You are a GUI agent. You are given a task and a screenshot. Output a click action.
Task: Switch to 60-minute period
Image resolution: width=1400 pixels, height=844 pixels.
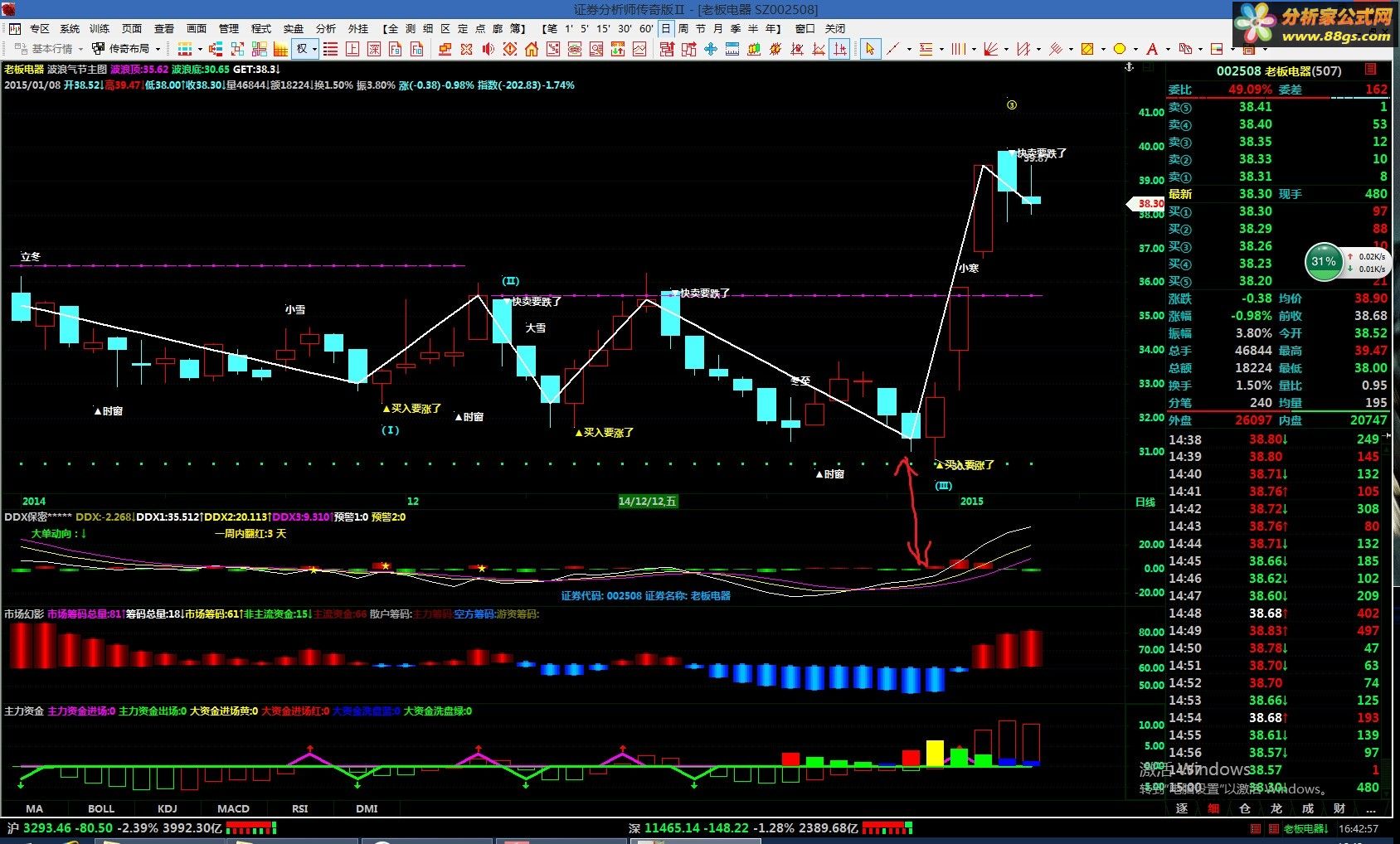coord(646,28)
